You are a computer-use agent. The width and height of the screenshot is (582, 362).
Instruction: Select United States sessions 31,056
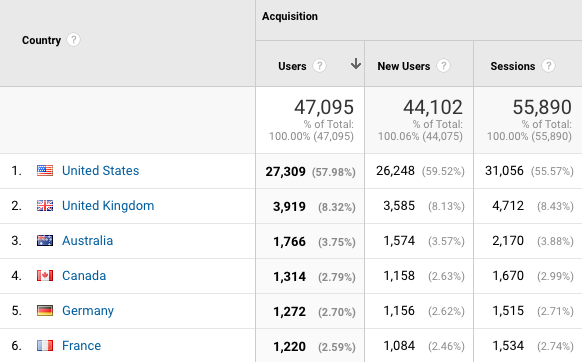(x=504, y=171)
